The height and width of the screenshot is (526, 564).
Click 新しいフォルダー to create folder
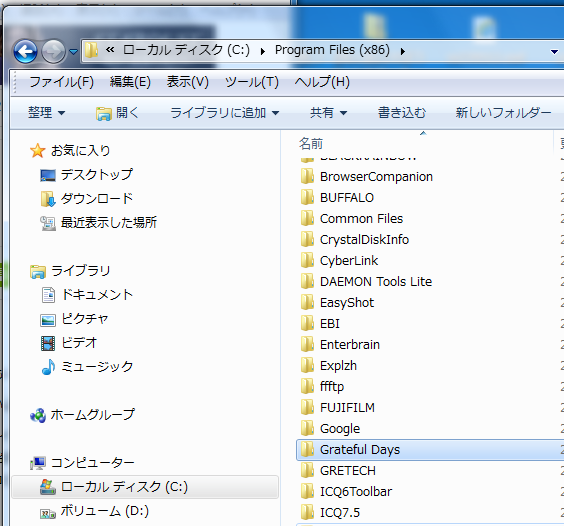pos(503,113)
